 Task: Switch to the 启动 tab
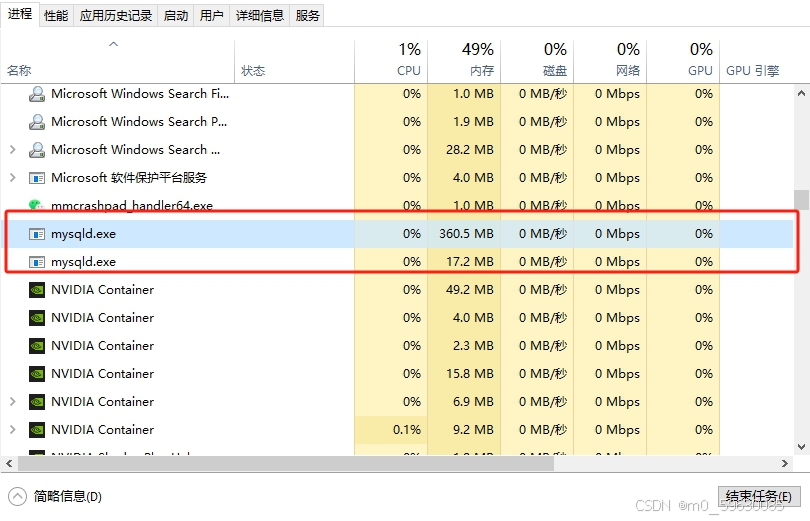176,16
